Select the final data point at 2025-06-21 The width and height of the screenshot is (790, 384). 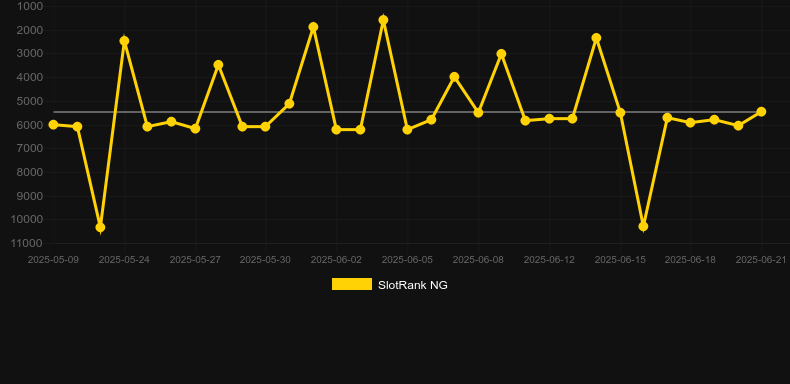click(761, 111)
